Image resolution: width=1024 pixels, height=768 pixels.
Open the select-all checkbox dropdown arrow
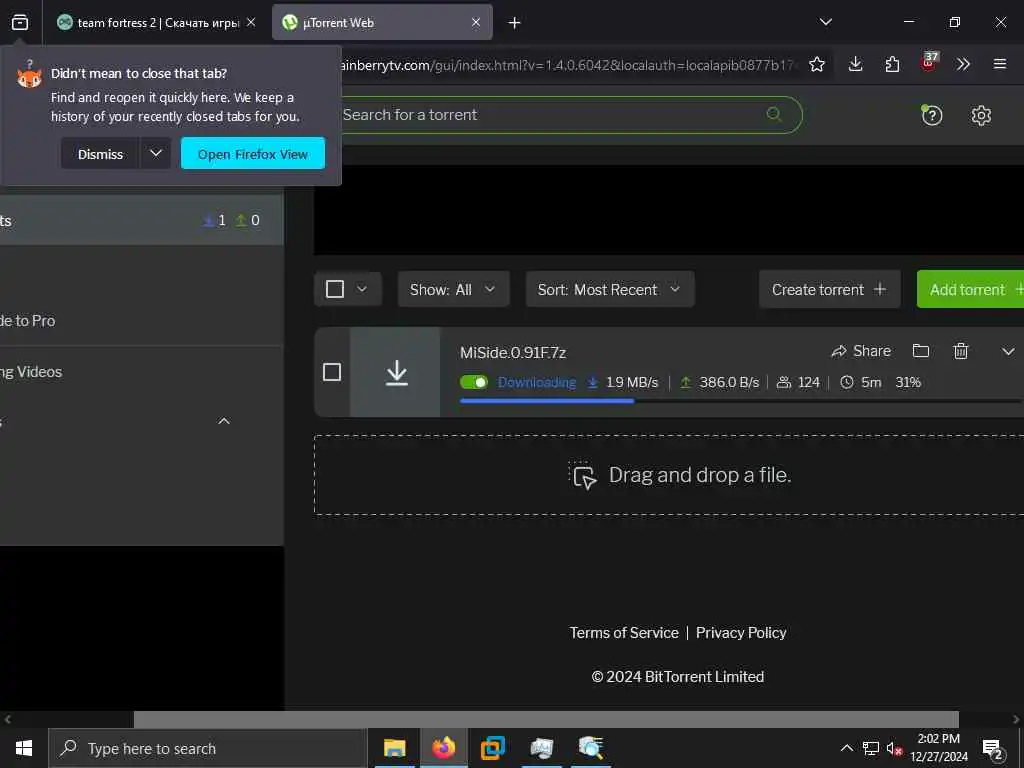coord(362,289)
